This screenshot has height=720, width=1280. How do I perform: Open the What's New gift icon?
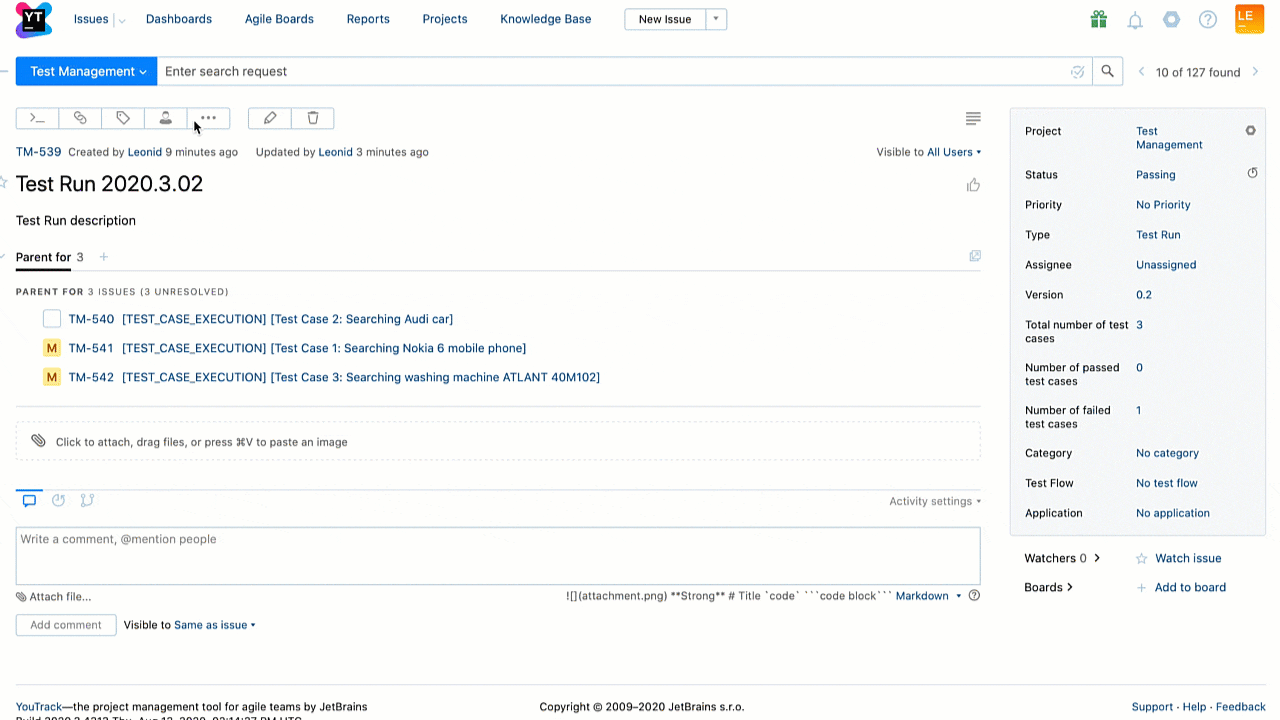[x=1099, y=19]
